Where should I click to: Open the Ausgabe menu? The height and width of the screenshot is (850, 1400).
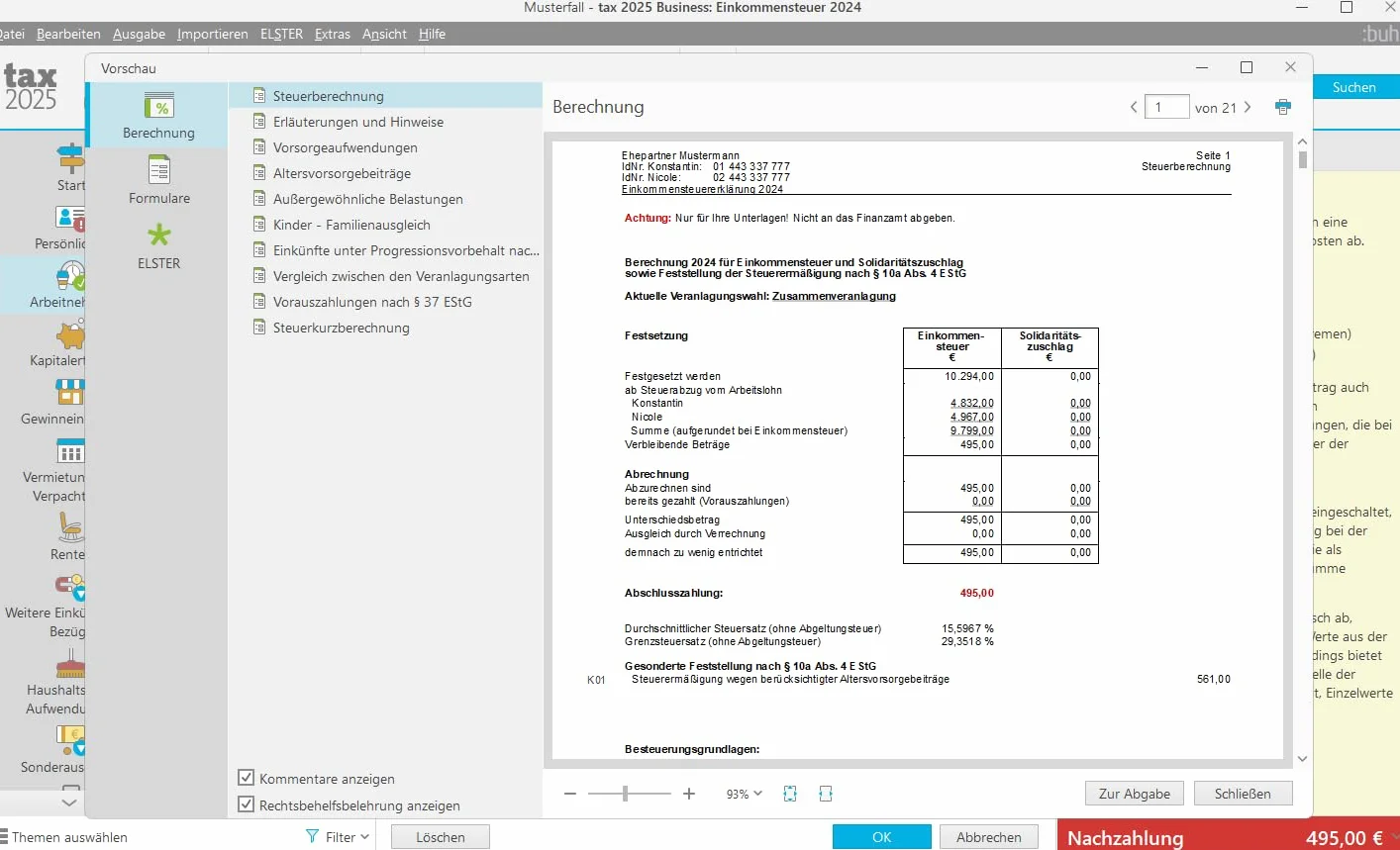point(139,34)
